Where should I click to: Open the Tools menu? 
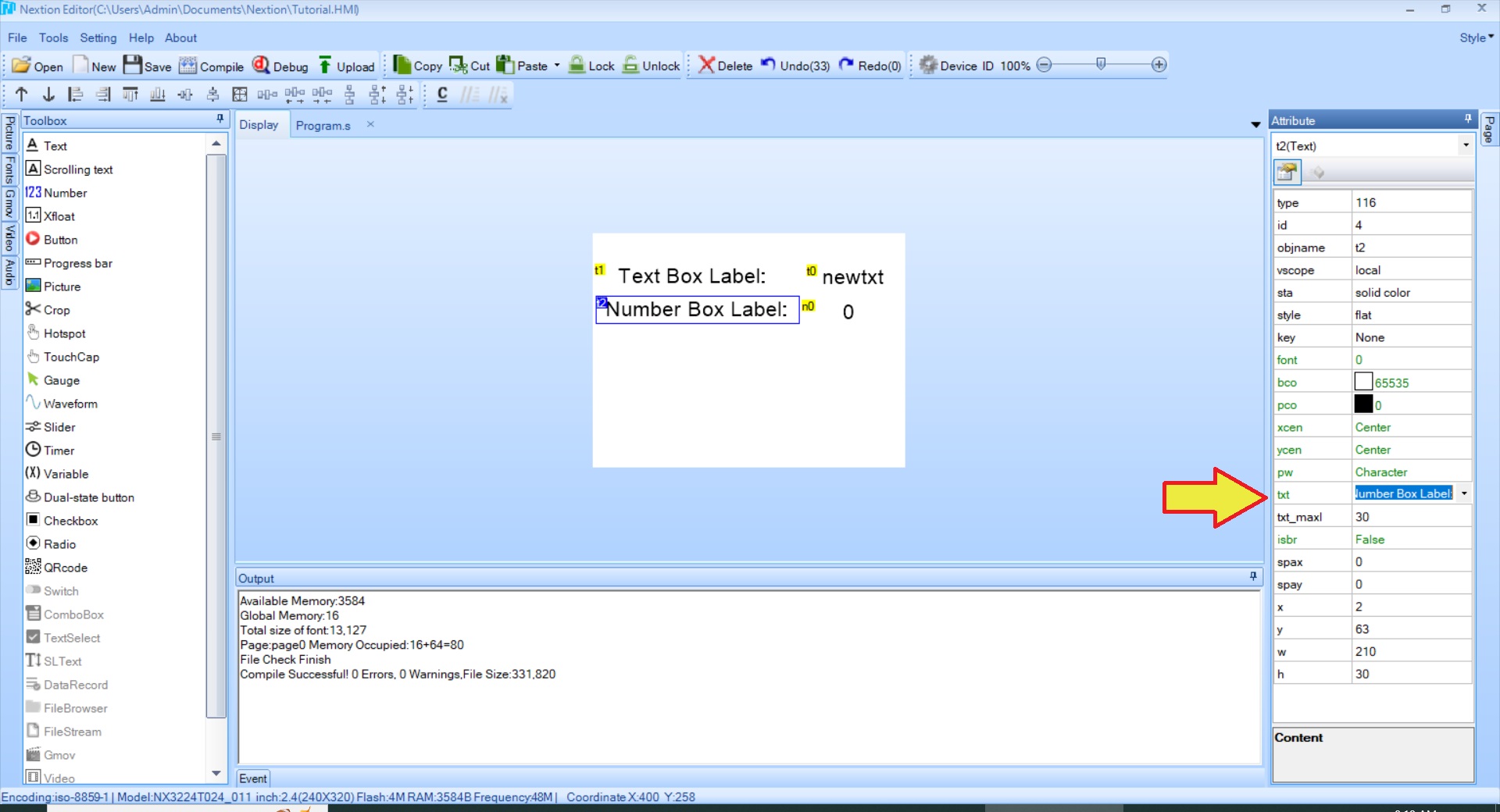click(54, 37)
